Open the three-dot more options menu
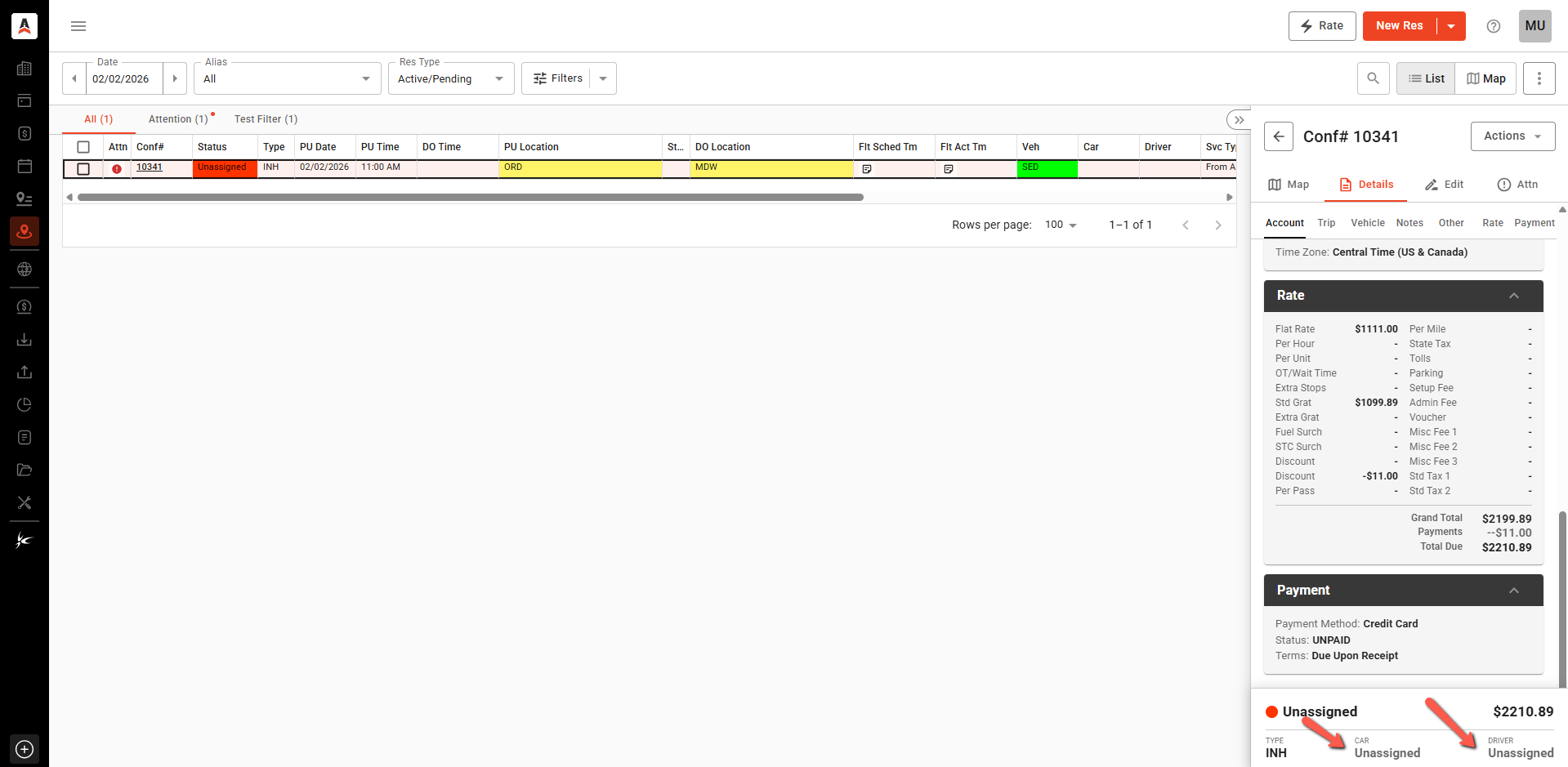The height and width of the screenshot is (767, 1568). tap(1539, 78)
